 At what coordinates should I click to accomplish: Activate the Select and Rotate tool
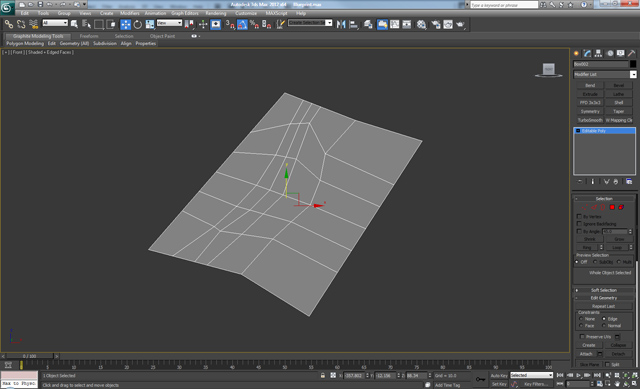138,24
